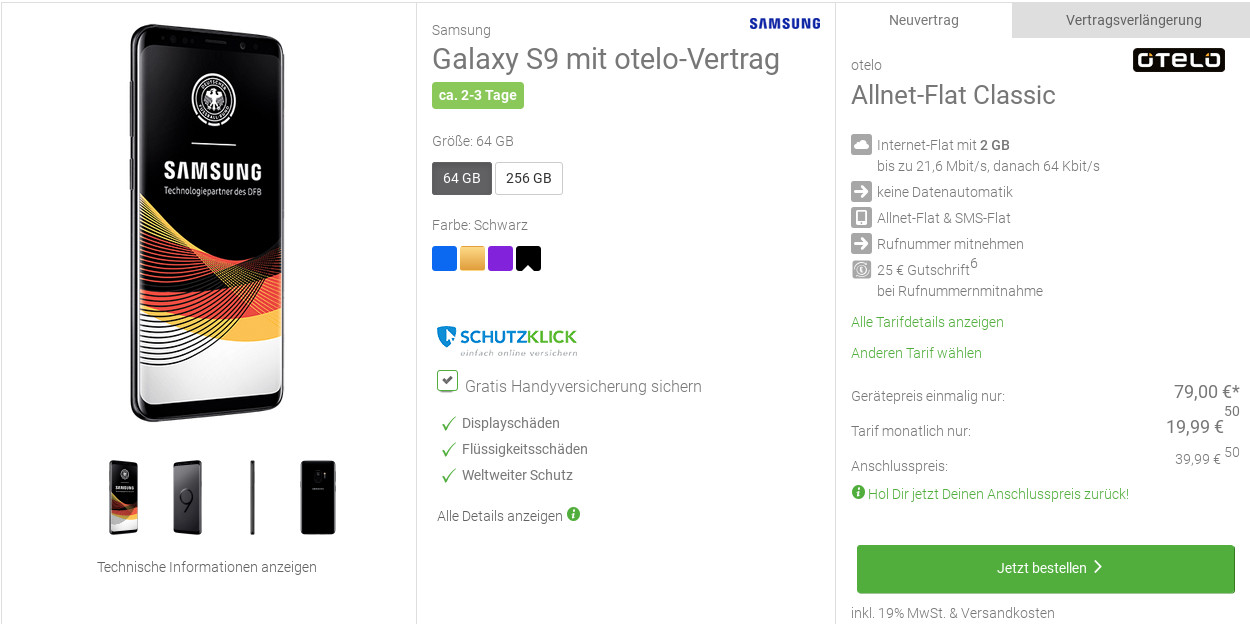This screenshot has height=624, width=1250.
Task: Open Anderen Tarif wählen link
Action: (916, 353)
